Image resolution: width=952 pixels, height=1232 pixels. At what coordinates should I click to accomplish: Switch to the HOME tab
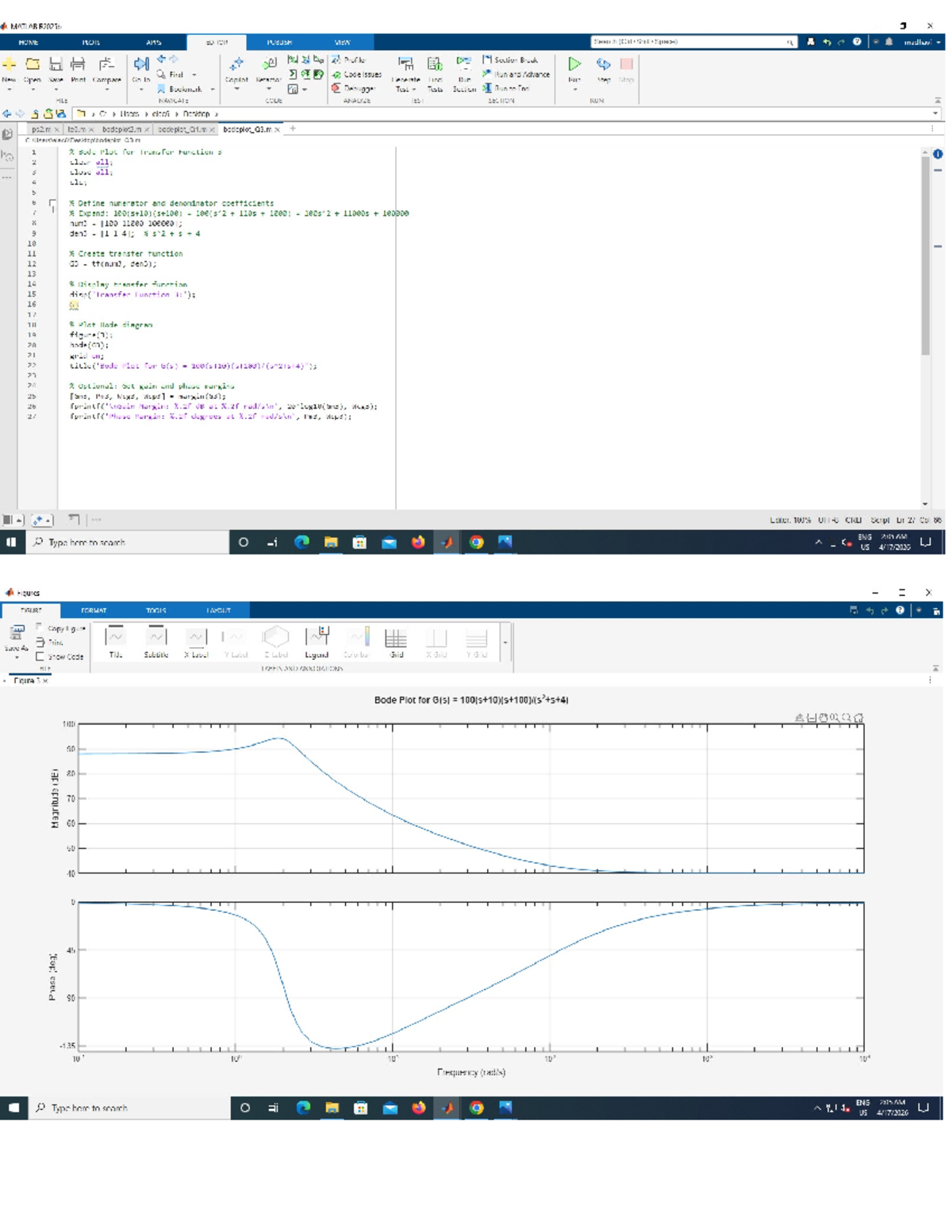(29, 42)
